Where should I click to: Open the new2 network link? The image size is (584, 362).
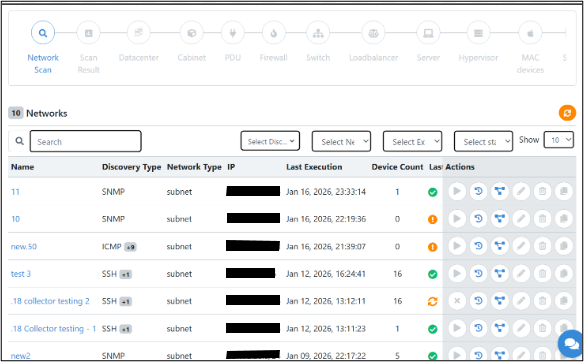[x=20, y=356]
